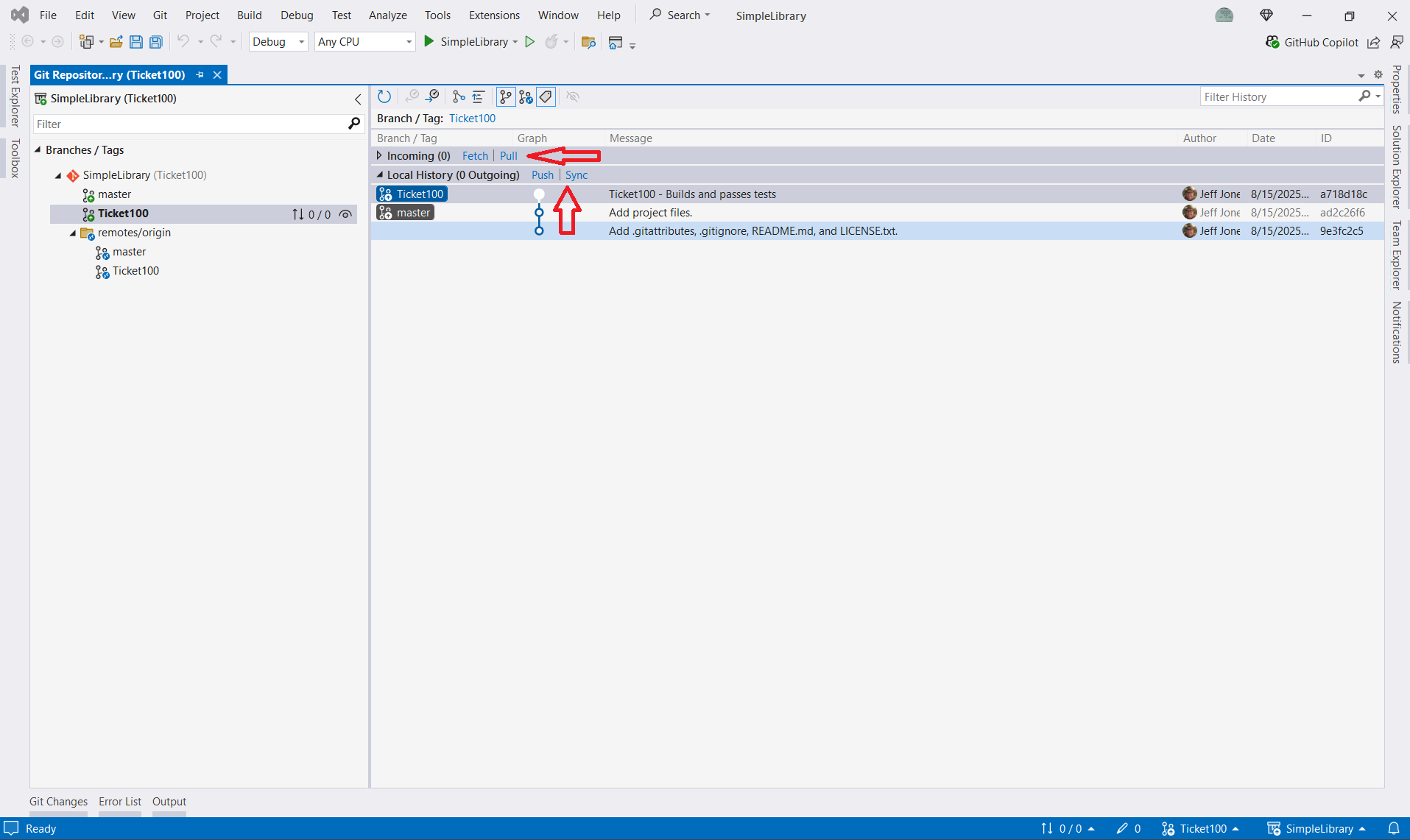Open the Debug configuration dropdown
Screen dimensions: 1410x840
pos(278,42)
